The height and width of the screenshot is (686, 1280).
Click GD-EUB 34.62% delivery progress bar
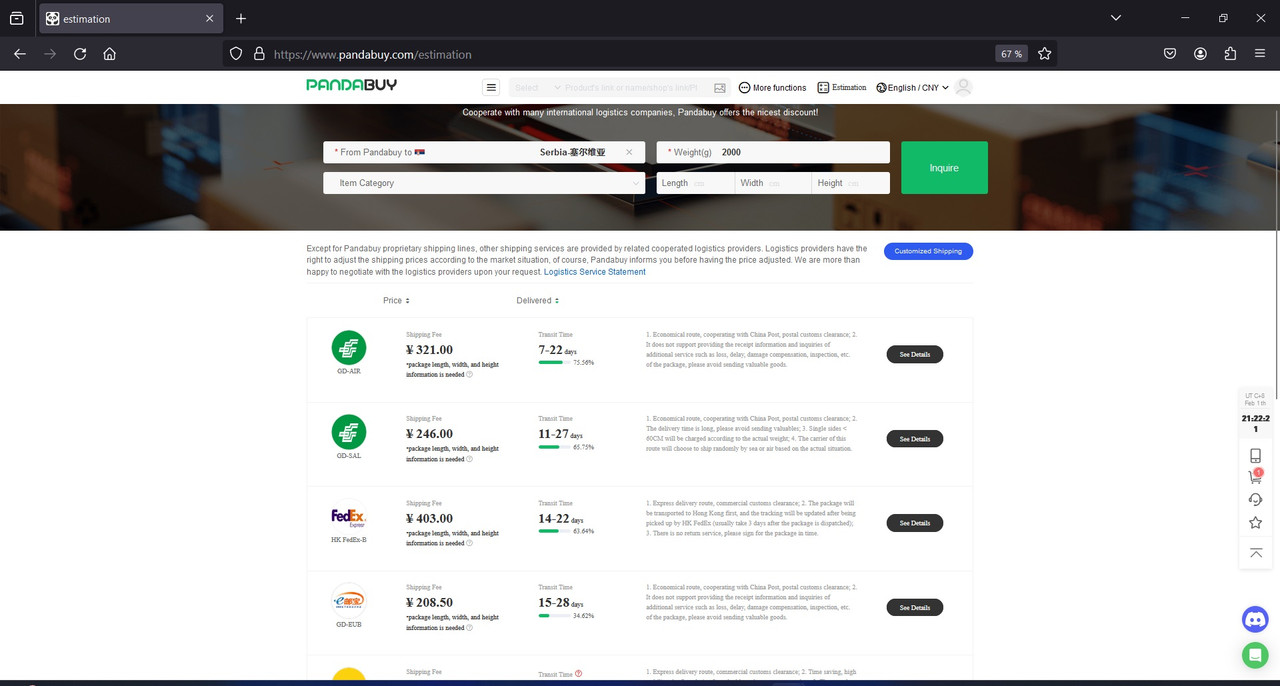(x=554, y=616)
